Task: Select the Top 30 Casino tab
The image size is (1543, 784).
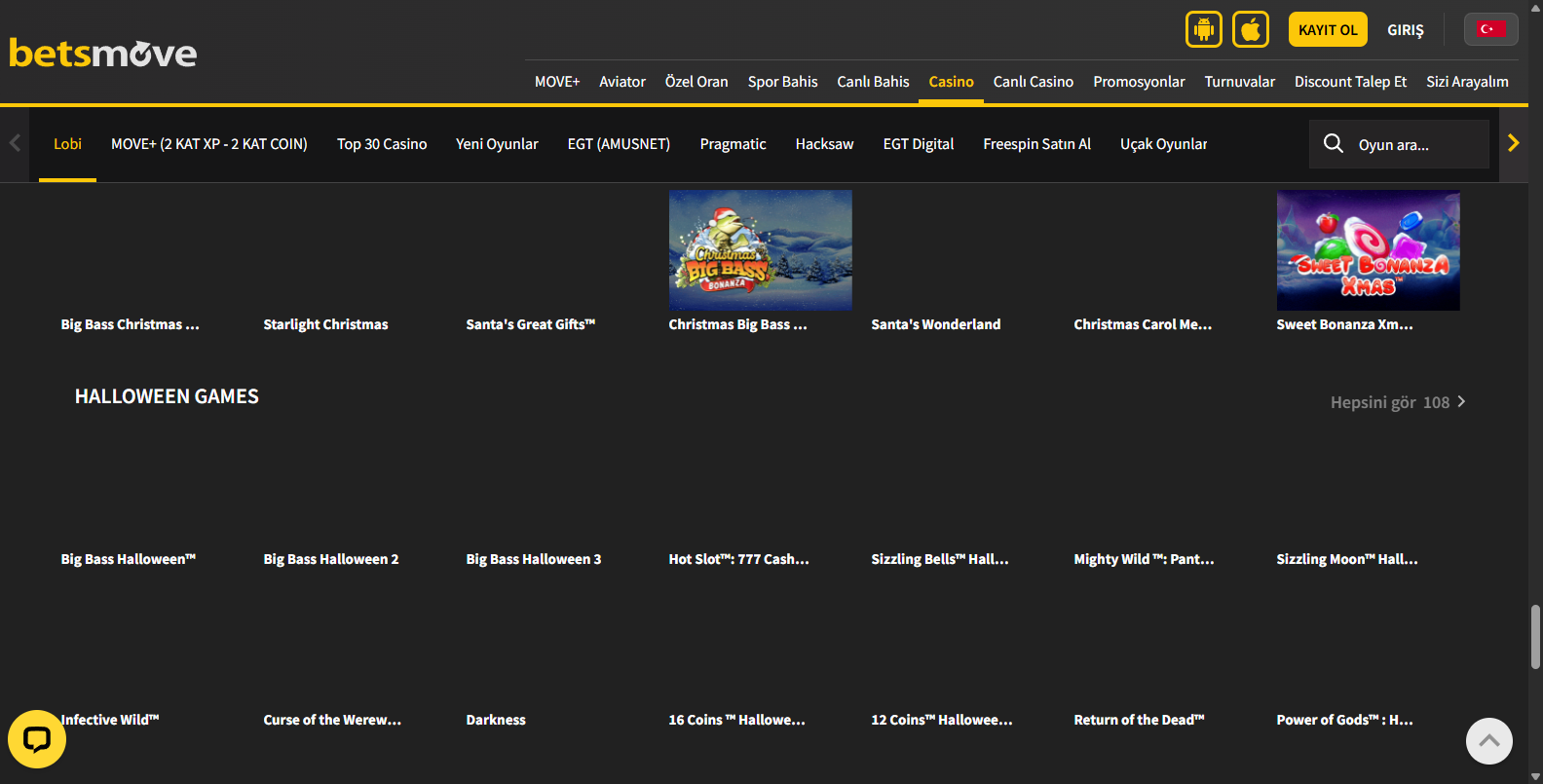Action: [382, 144]
